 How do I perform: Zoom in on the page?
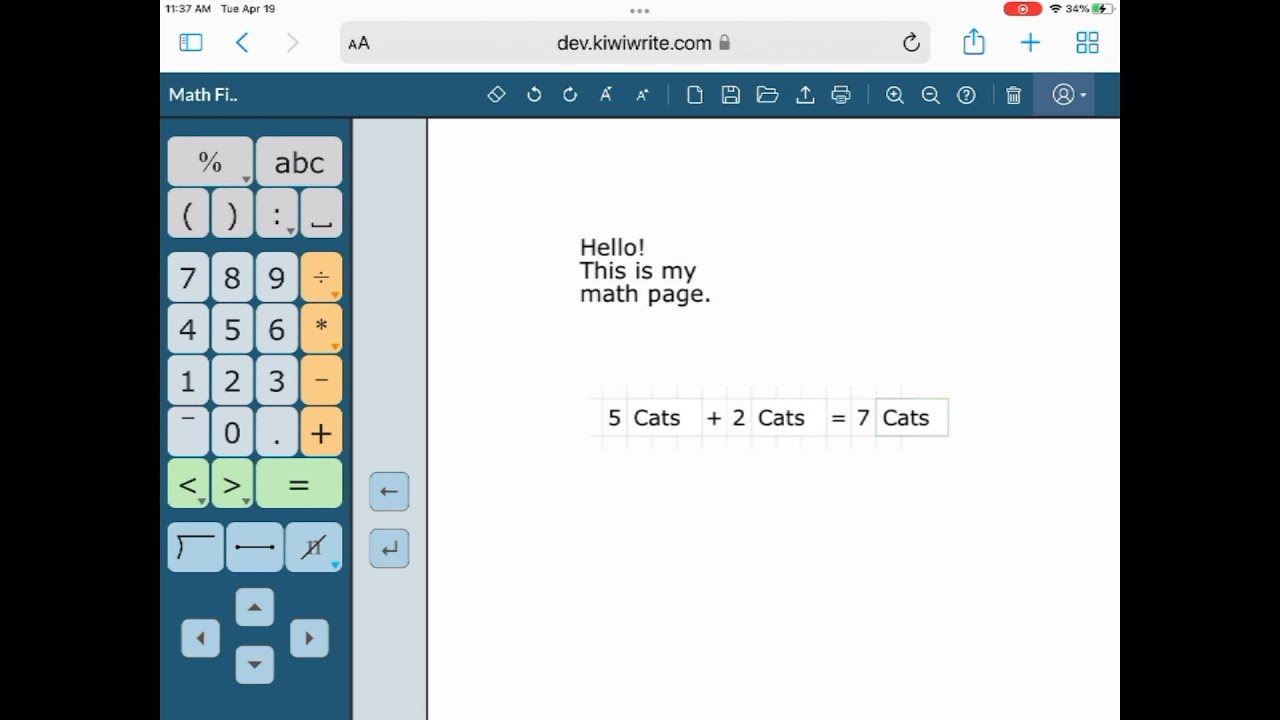pos(895,95)
